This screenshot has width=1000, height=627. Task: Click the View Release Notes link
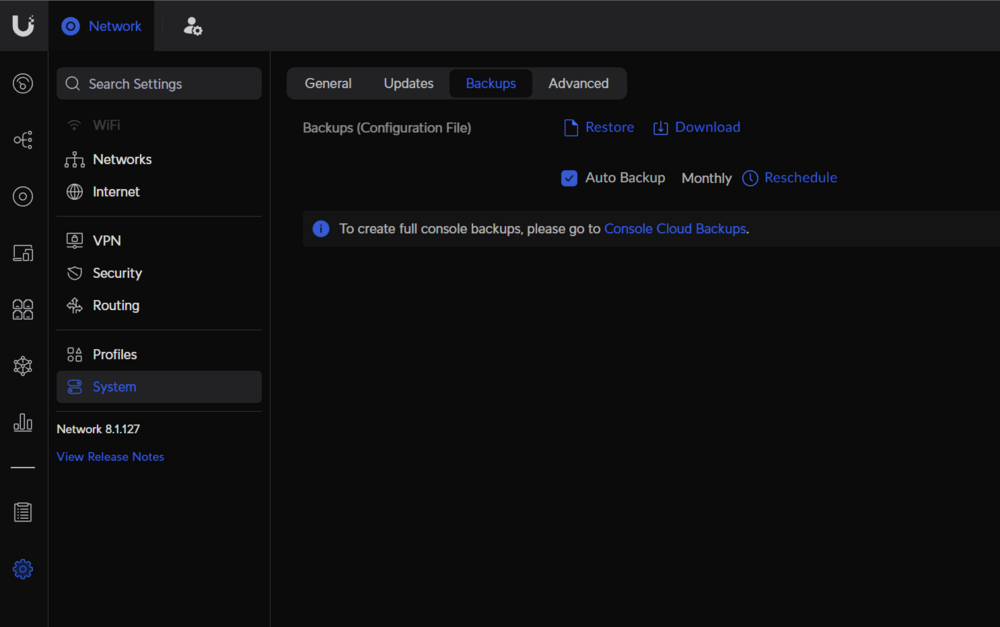[110, 457]
